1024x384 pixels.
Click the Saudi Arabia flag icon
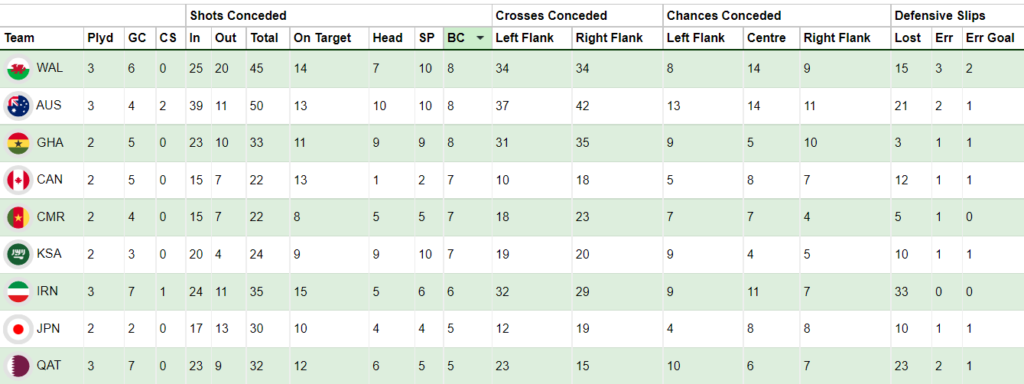tap(18, 255)
